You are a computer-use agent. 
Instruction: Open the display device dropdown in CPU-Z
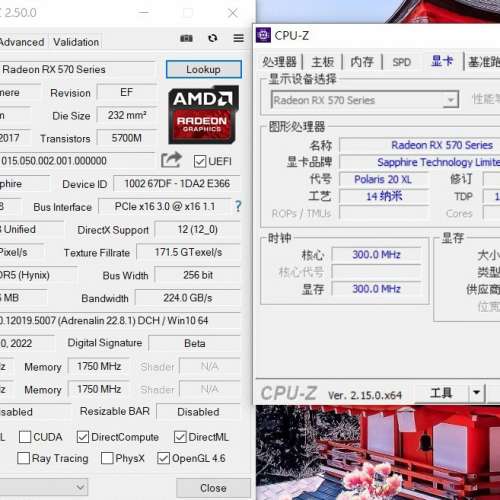451,100
